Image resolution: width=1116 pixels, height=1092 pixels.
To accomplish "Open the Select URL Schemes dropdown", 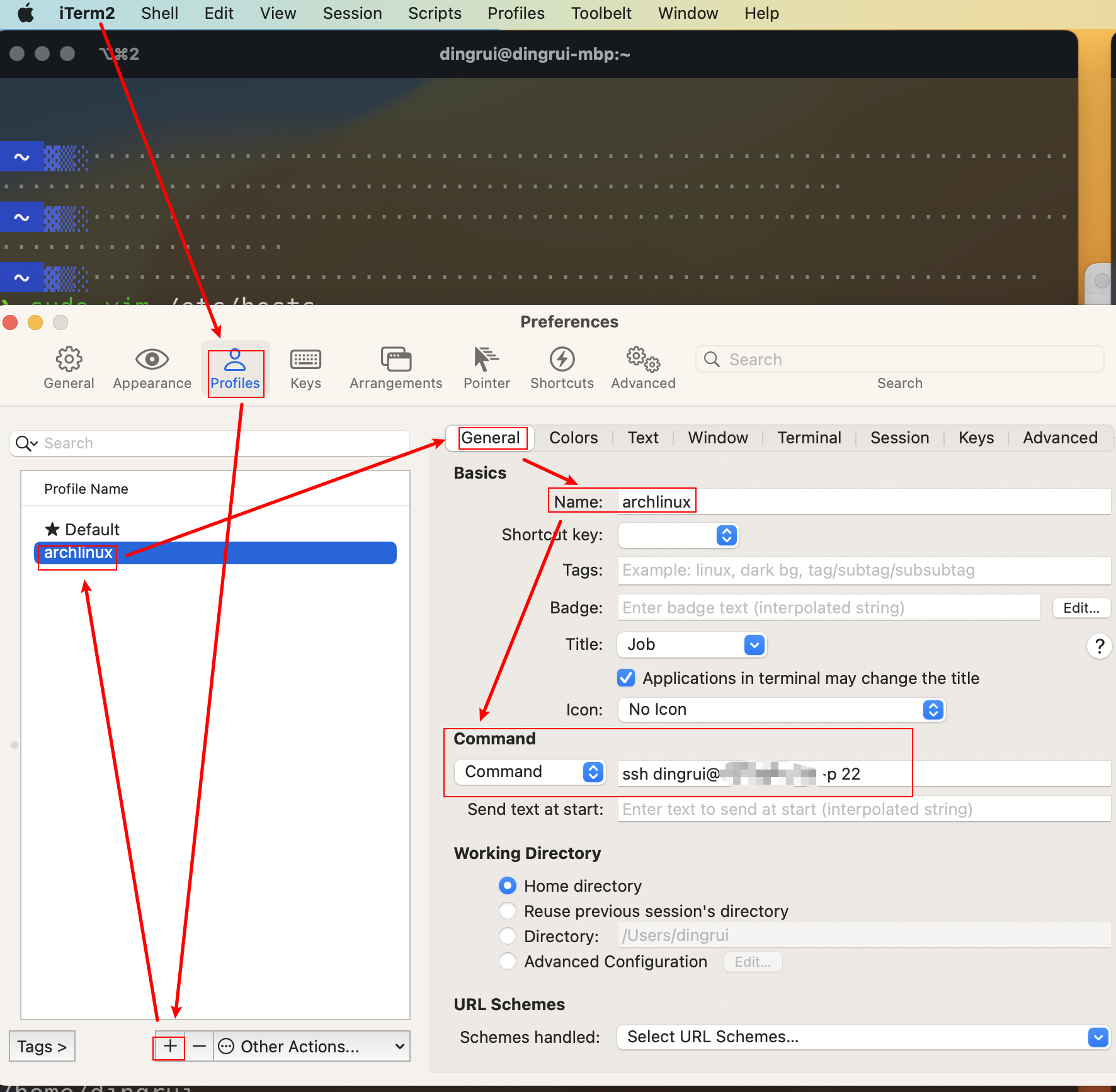I will coord(863,1037).
